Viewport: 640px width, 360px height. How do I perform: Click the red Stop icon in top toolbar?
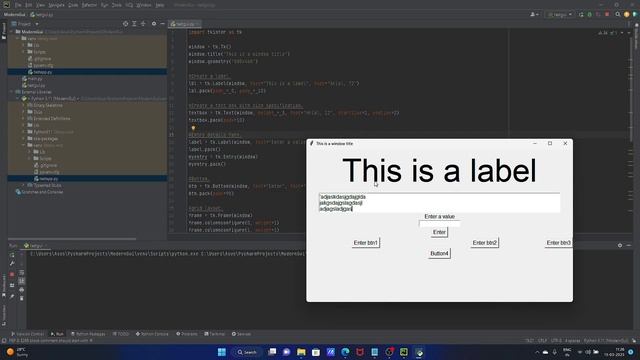pos(607,14)
